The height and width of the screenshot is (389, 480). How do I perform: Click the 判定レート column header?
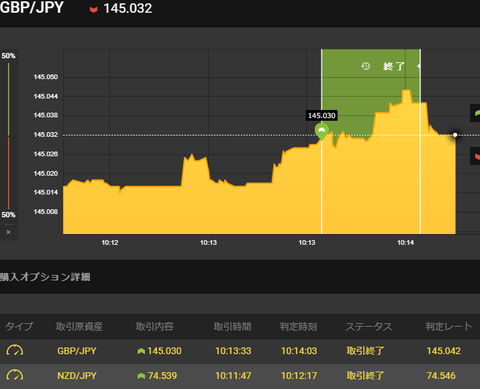click(x=449, y=326)
